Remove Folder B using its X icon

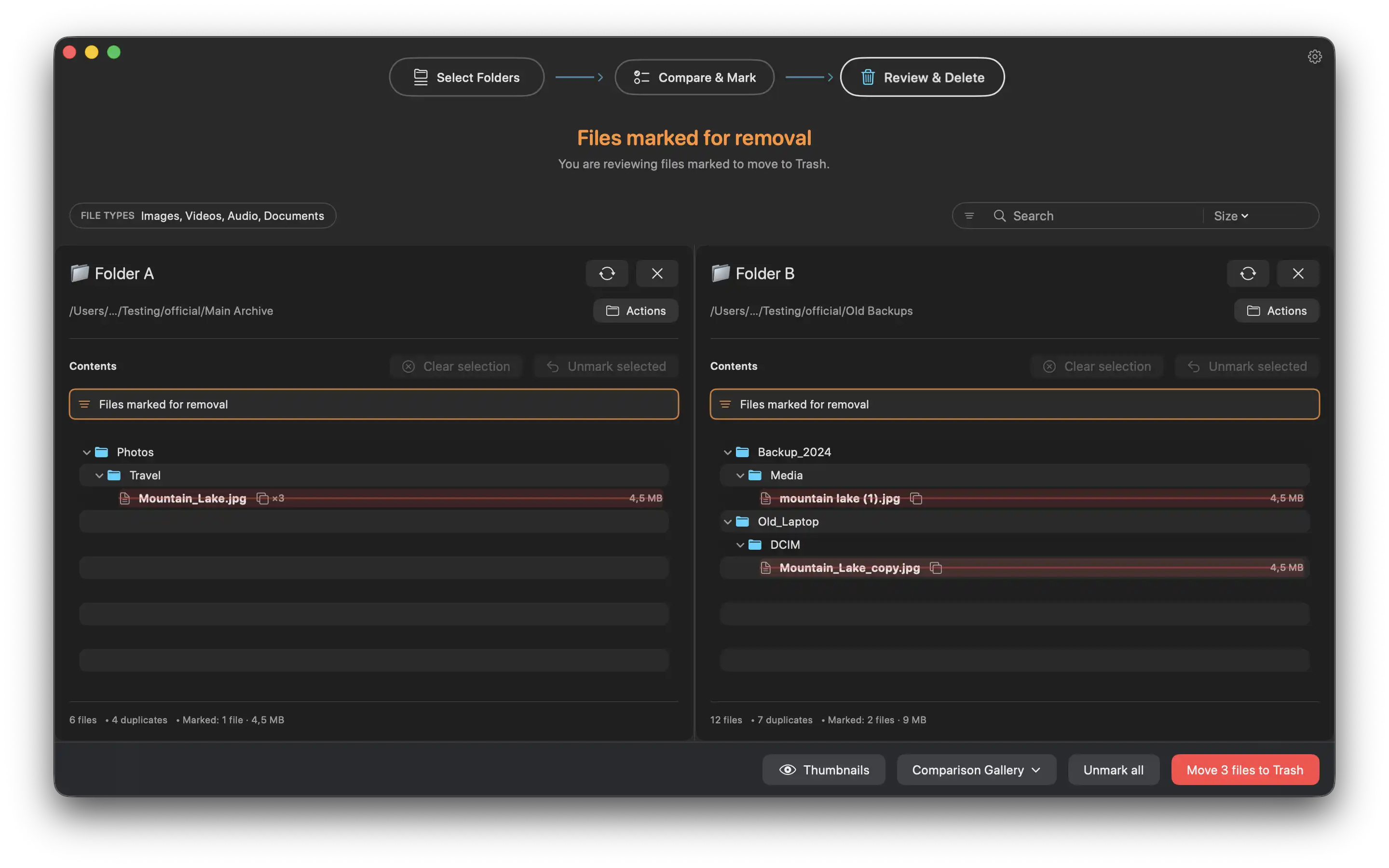pos(1298,273)
